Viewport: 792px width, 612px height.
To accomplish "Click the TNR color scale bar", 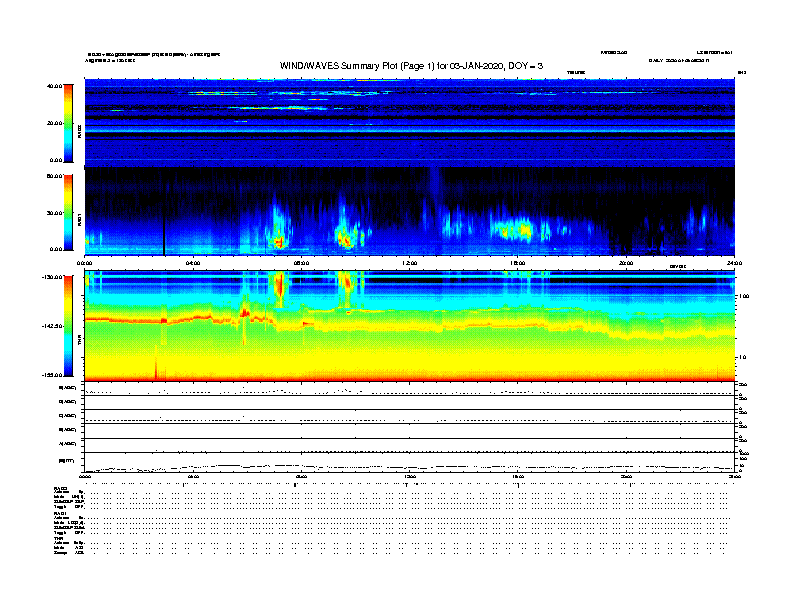I will [x=68, y=326].
